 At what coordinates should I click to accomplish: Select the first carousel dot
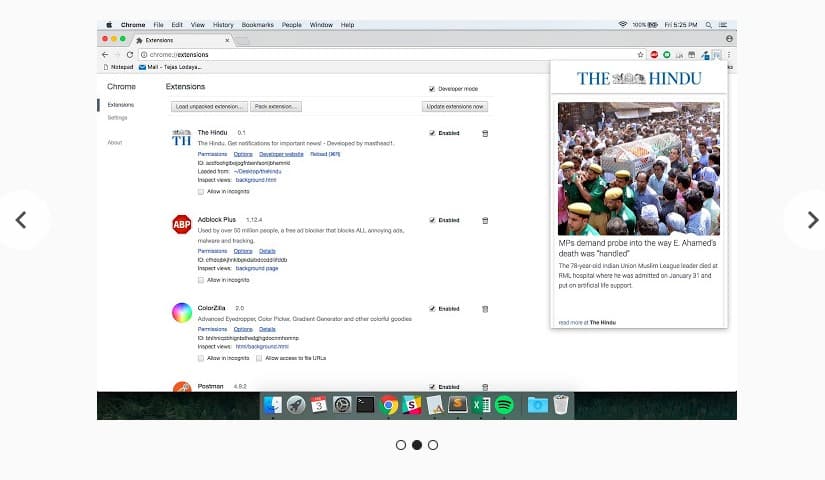[x=401, y=445]
